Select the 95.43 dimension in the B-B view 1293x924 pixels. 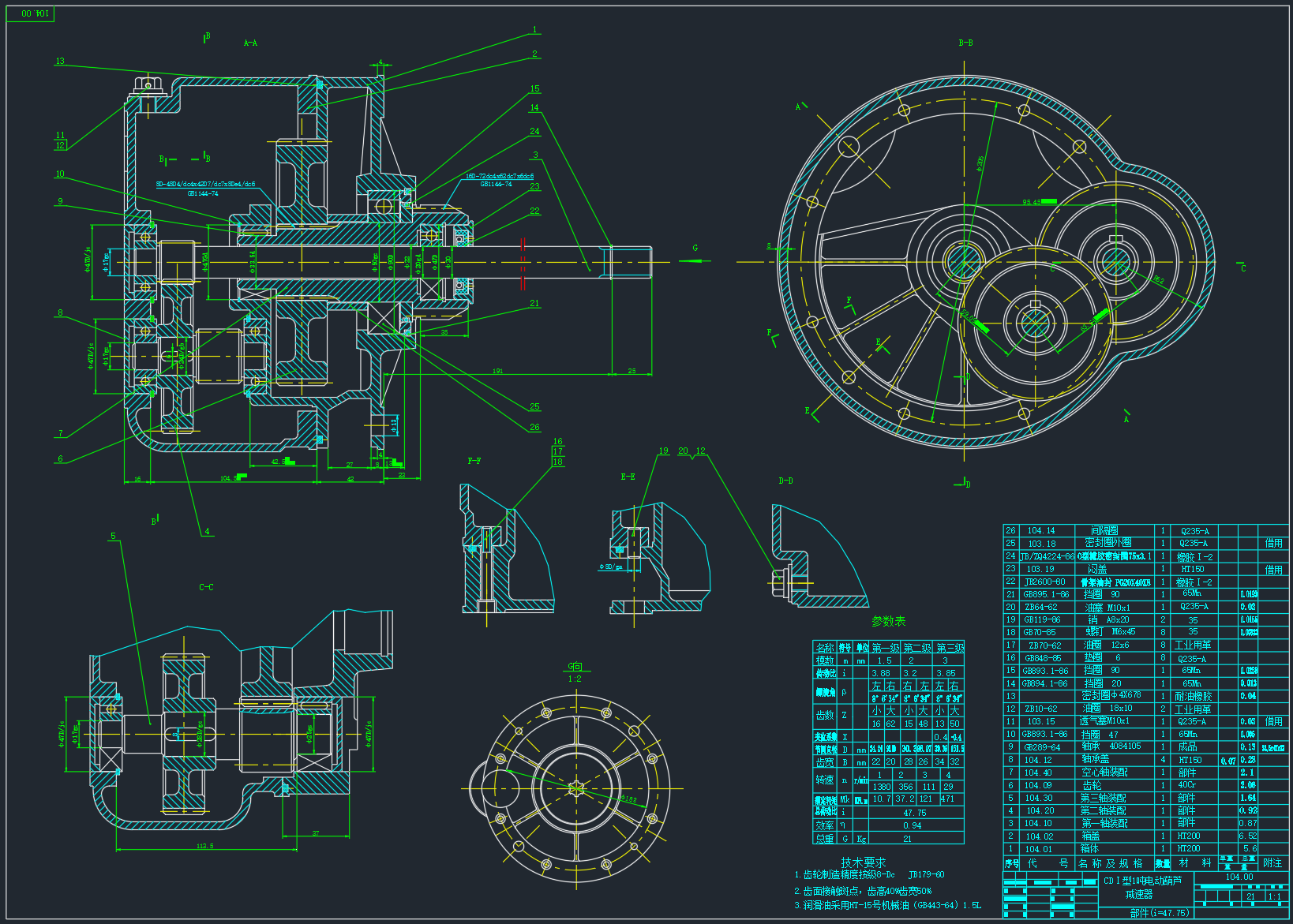tap(1032, 202)
